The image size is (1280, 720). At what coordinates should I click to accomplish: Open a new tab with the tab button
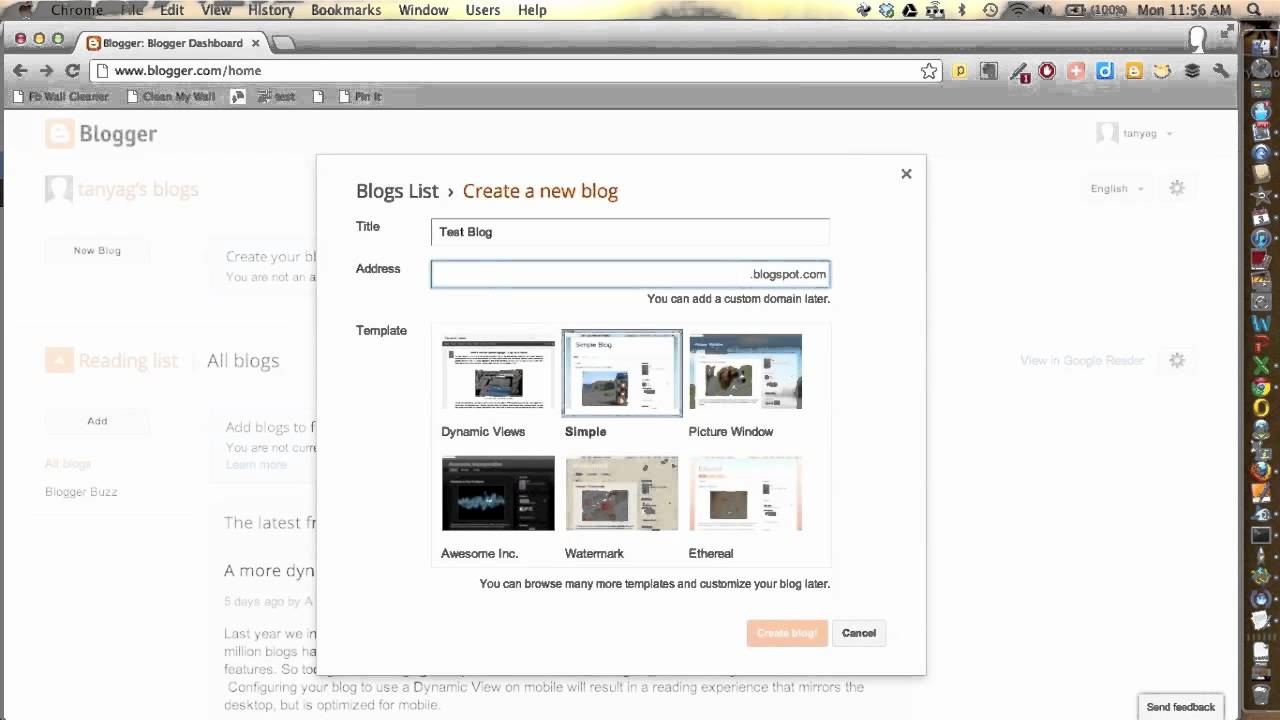click(283, 43)
